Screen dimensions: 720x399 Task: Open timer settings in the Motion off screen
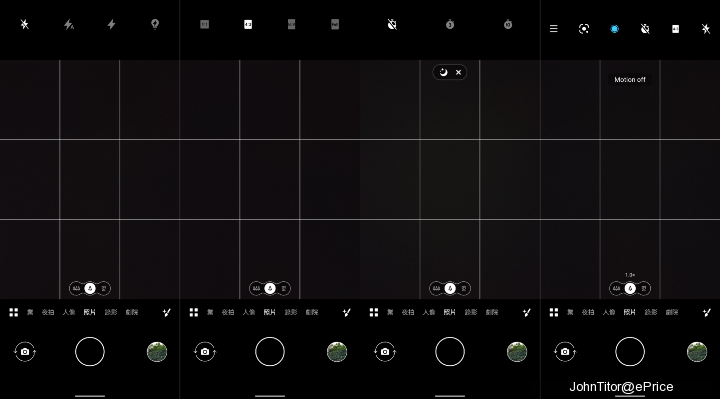[645, 29]
